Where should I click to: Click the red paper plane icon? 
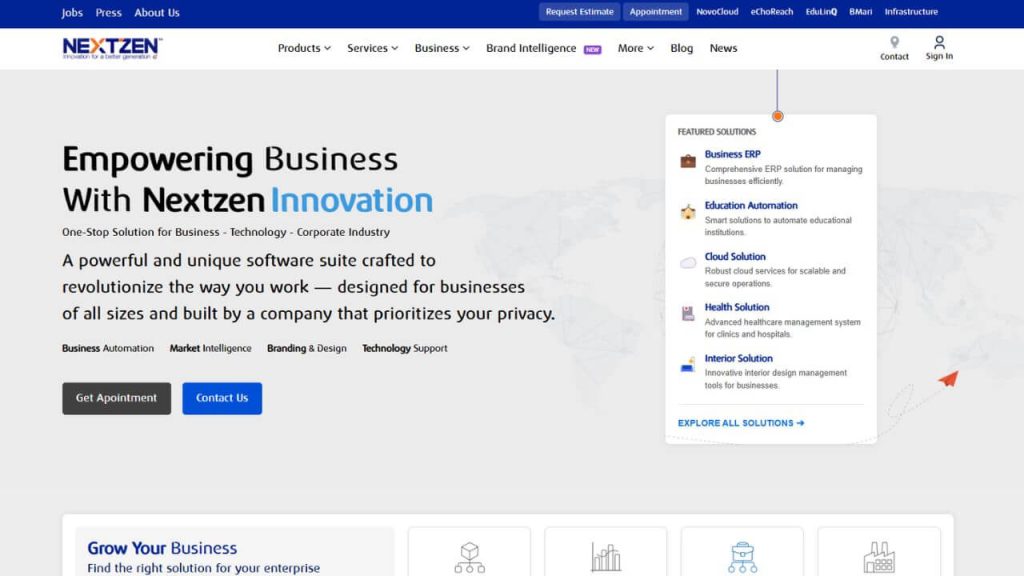[949, 379]
